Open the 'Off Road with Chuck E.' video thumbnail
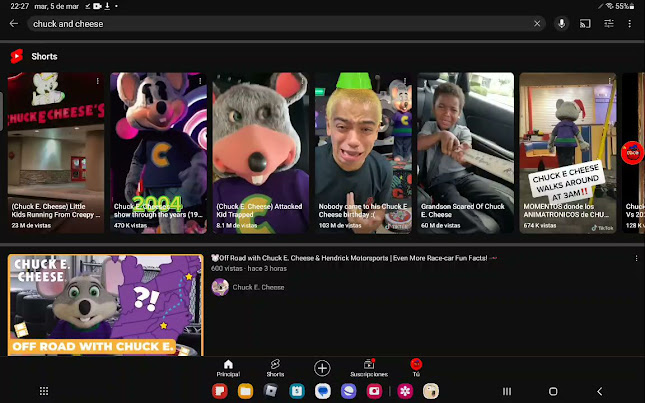This screenshot has width=645, height=403. pyautogui.click(x=106, y=305)
